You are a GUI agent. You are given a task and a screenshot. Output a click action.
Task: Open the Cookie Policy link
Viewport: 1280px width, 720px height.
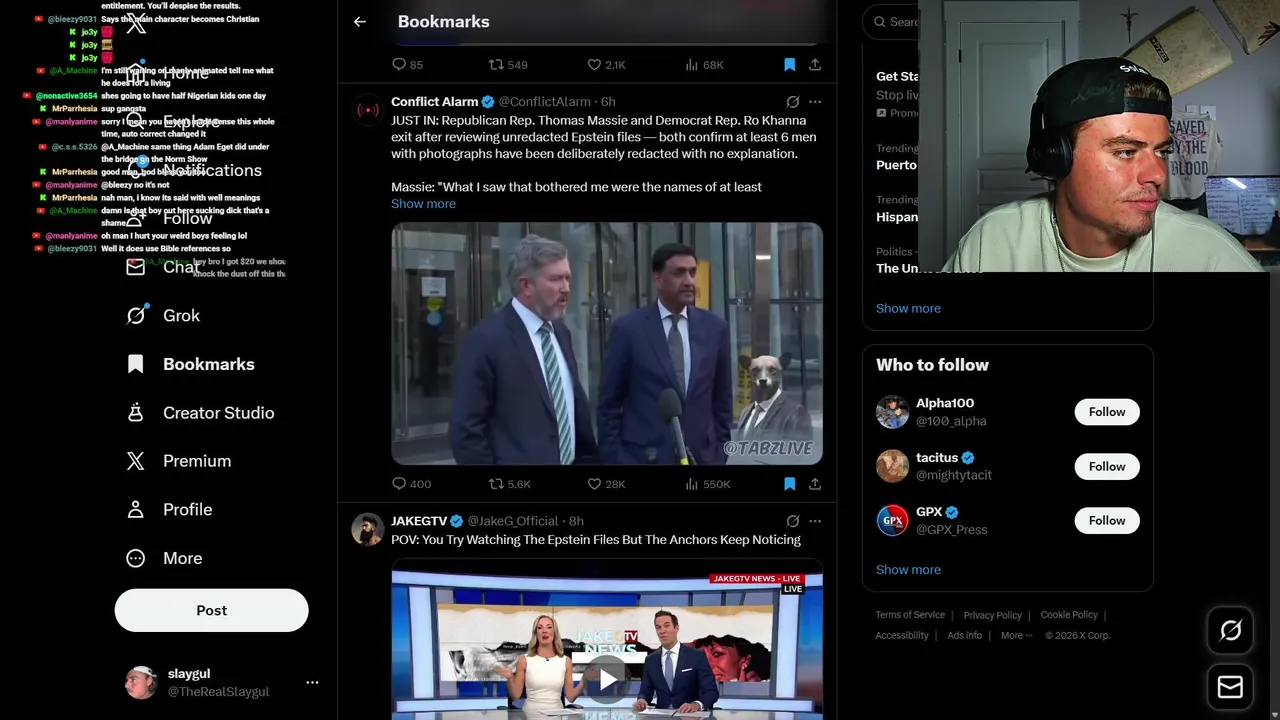coord(1069,615)
